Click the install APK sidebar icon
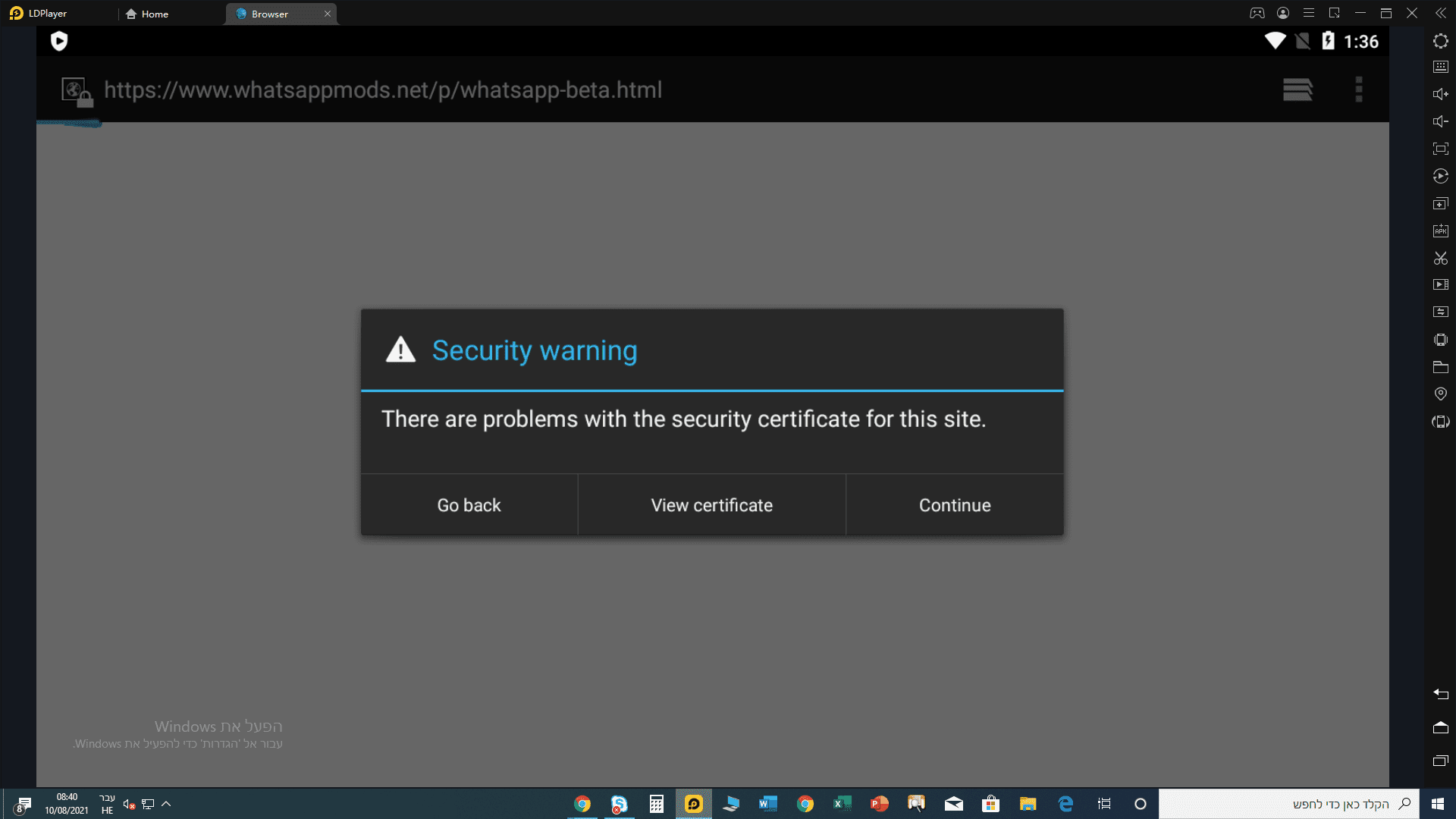The image size is (1456, 819). [x=1441, y=231]
